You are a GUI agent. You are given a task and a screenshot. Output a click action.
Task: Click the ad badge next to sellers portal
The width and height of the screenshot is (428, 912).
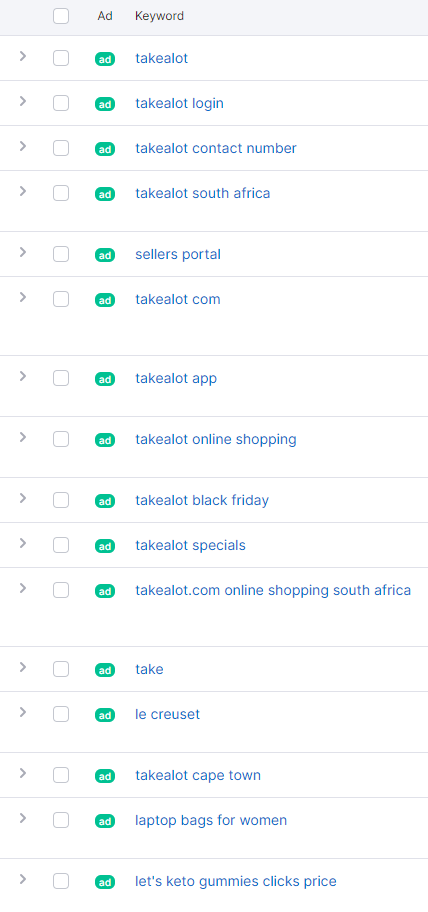pos(105,255)
